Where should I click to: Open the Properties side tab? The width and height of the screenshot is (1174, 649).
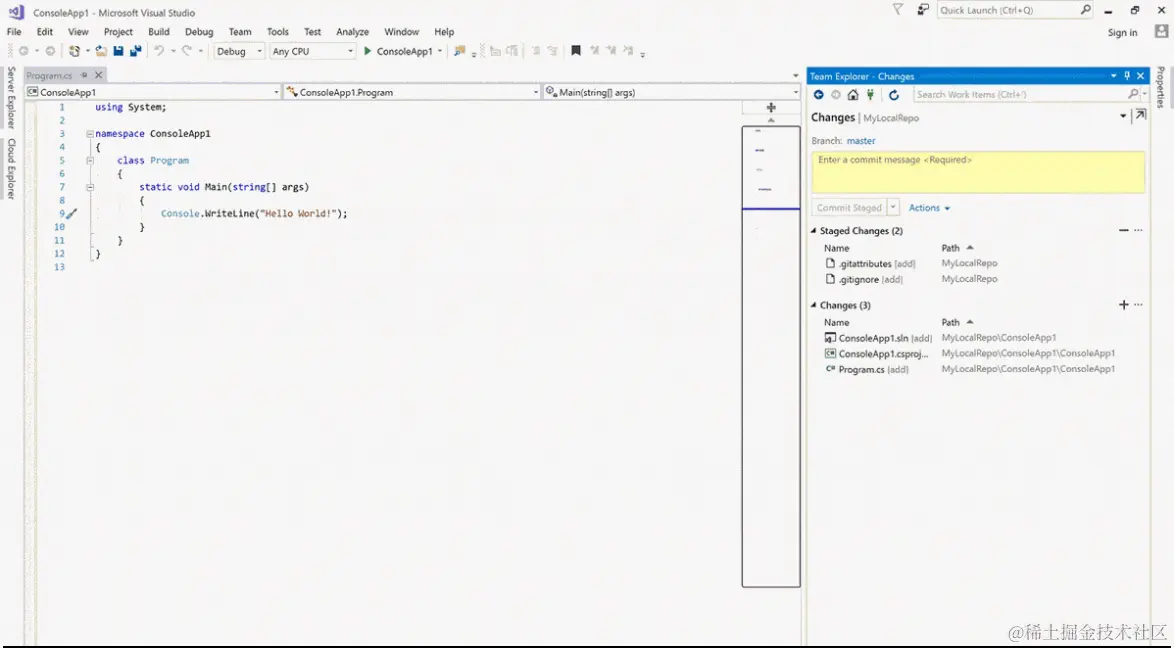pyautogui.click(x=1161, y=88)
